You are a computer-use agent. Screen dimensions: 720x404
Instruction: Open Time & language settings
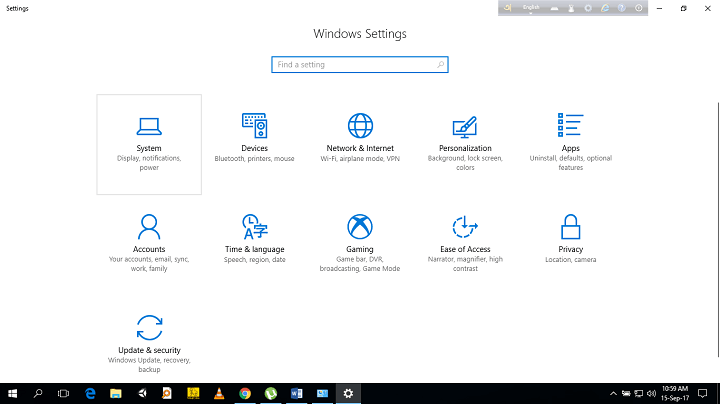pos(254,245)
